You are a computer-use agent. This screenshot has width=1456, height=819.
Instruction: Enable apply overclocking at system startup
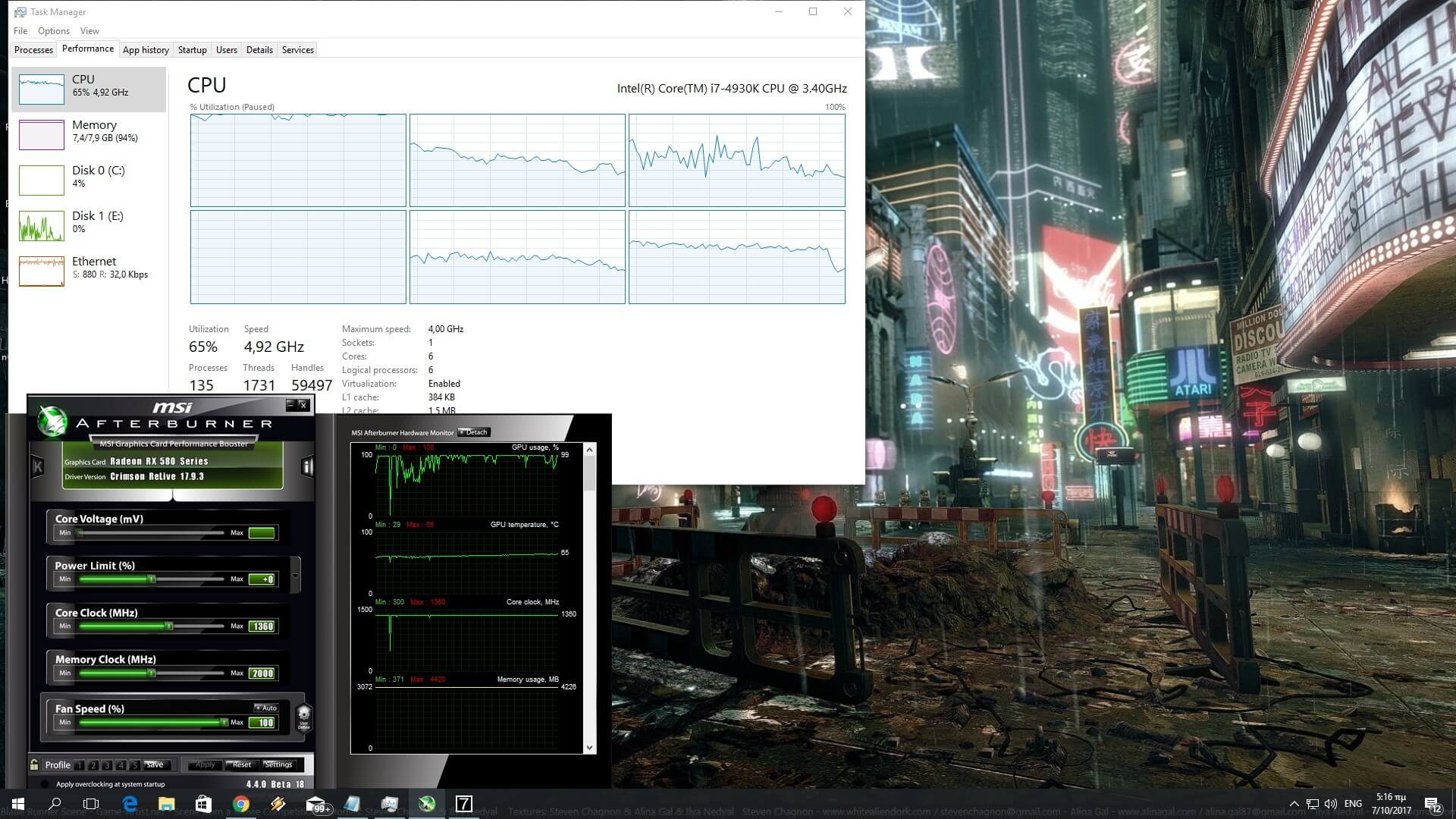point(45,784)
